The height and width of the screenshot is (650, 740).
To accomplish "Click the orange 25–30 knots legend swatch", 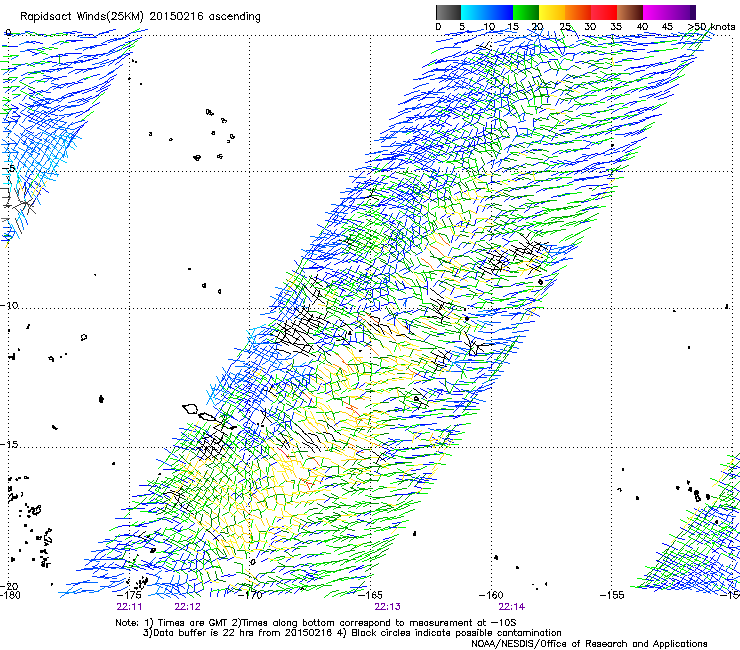I will [x=578, y=12].
